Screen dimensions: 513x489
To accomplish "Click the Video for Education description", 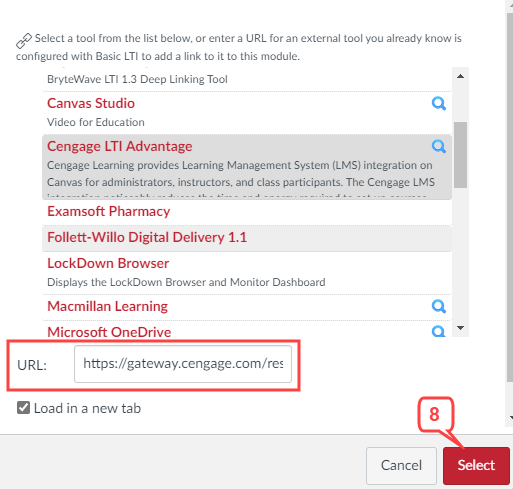I will point(96,122).
